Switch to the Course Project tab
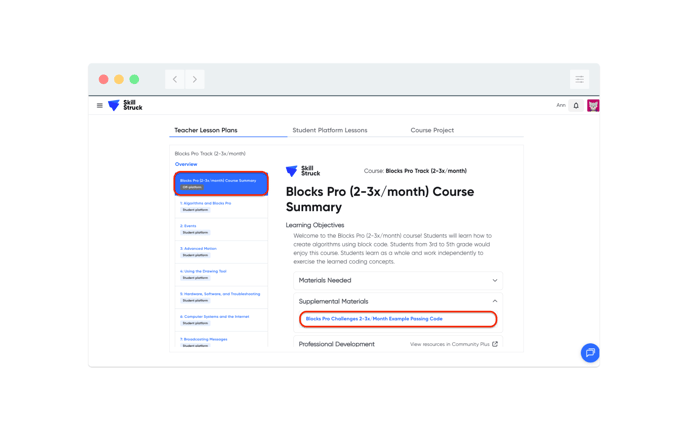688x430 pixels. tap(432, 130)
